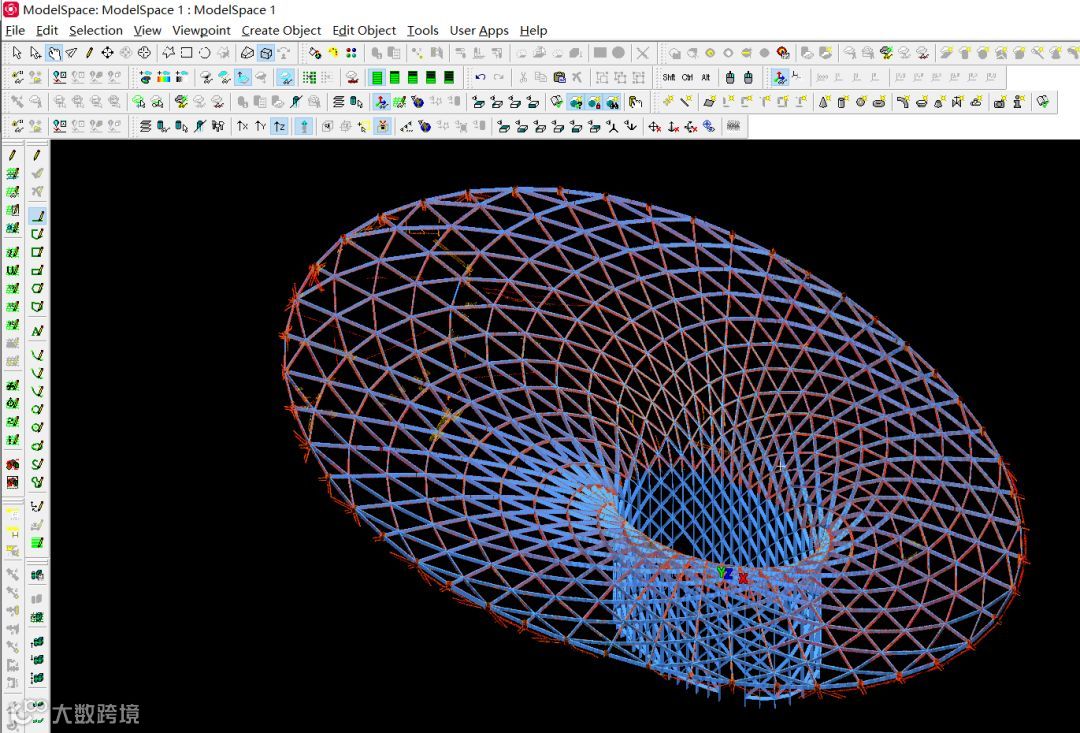
Task: Activate the pan hand tool
Action: point(54,52)
